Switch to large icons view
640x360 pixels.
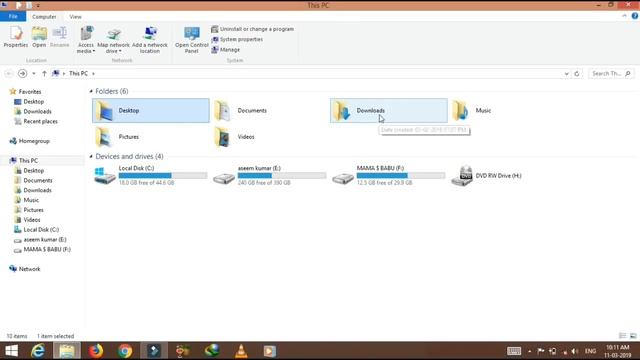pos(633,336)
